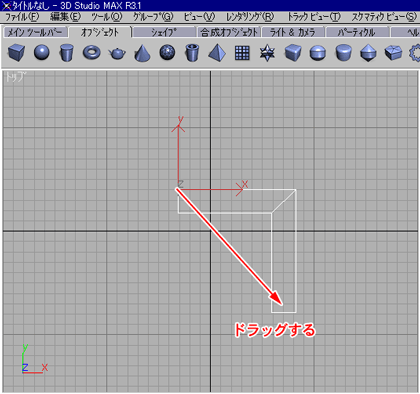Select the OilTank icon
The image size is (420, 394).
point(318,53)
